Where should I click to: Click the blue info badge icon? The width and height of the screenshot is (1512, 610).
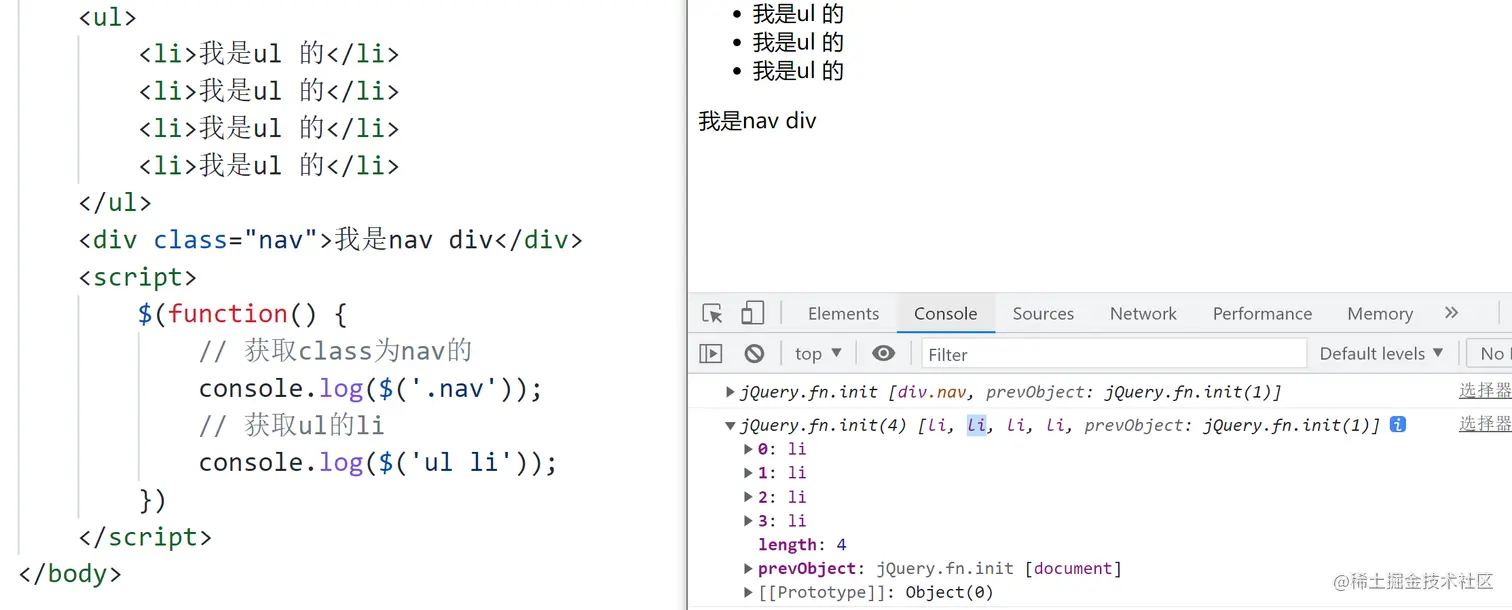pos(1398,424)
